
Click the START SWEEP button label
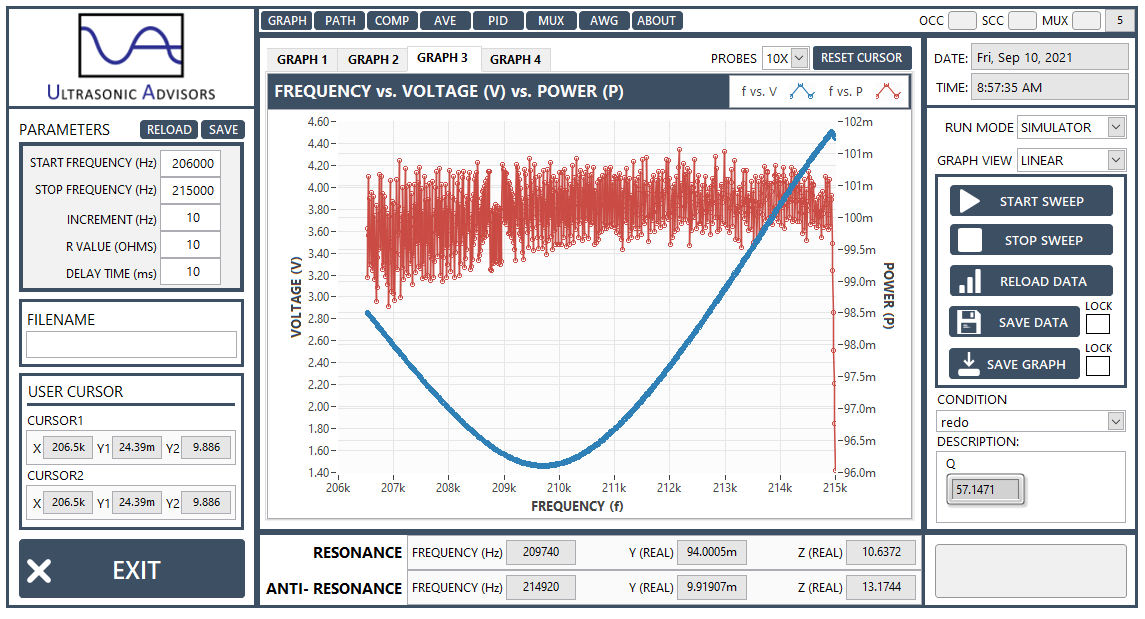pyautogui.click(x=1041, y=201)
